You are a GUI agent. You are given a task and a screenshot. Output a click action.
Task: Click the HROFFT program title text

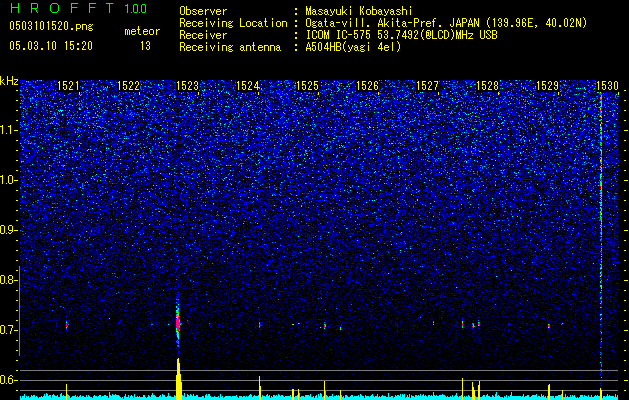coord(61,8)
